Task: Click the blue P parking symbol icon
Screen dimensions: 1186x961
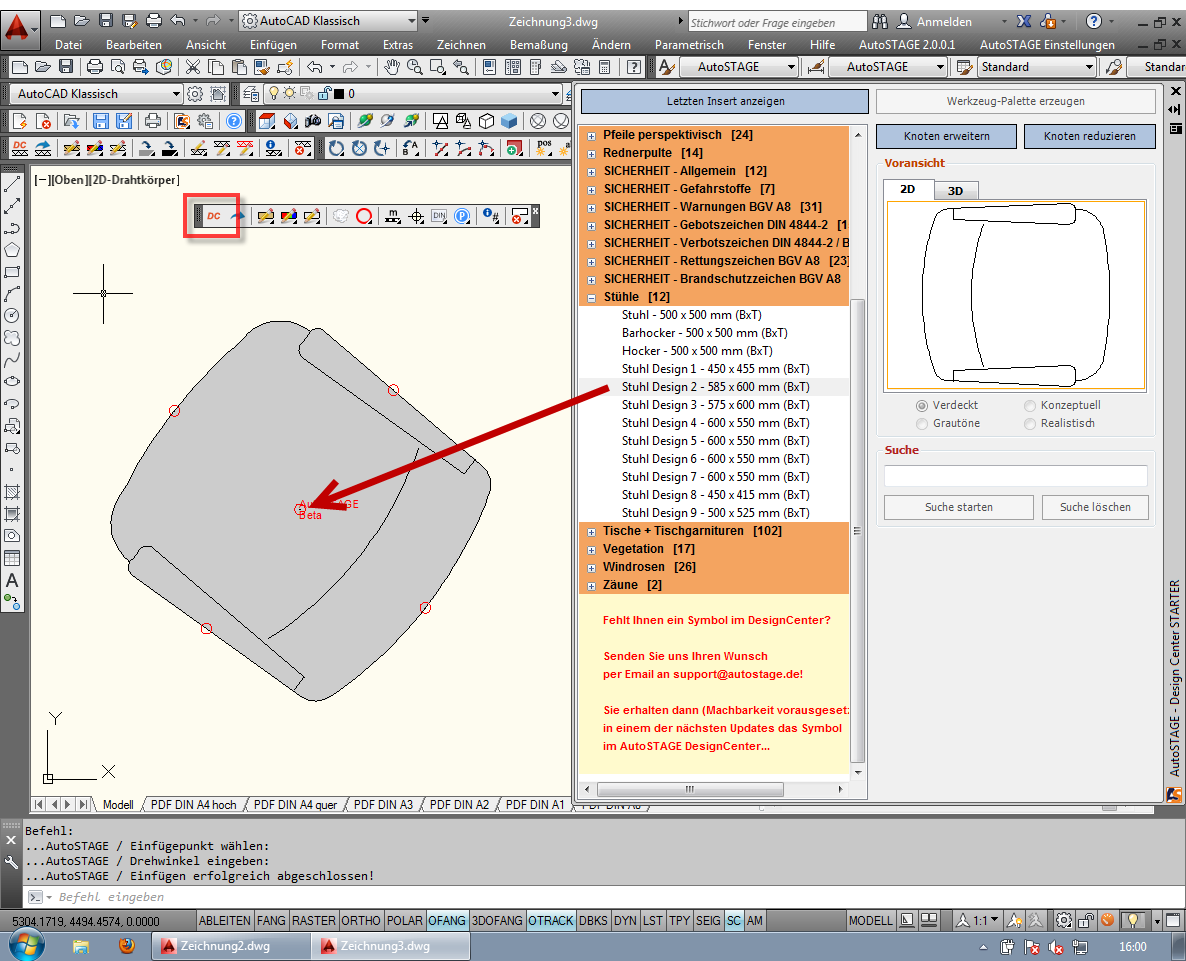Action: click(x=462, y=216)
